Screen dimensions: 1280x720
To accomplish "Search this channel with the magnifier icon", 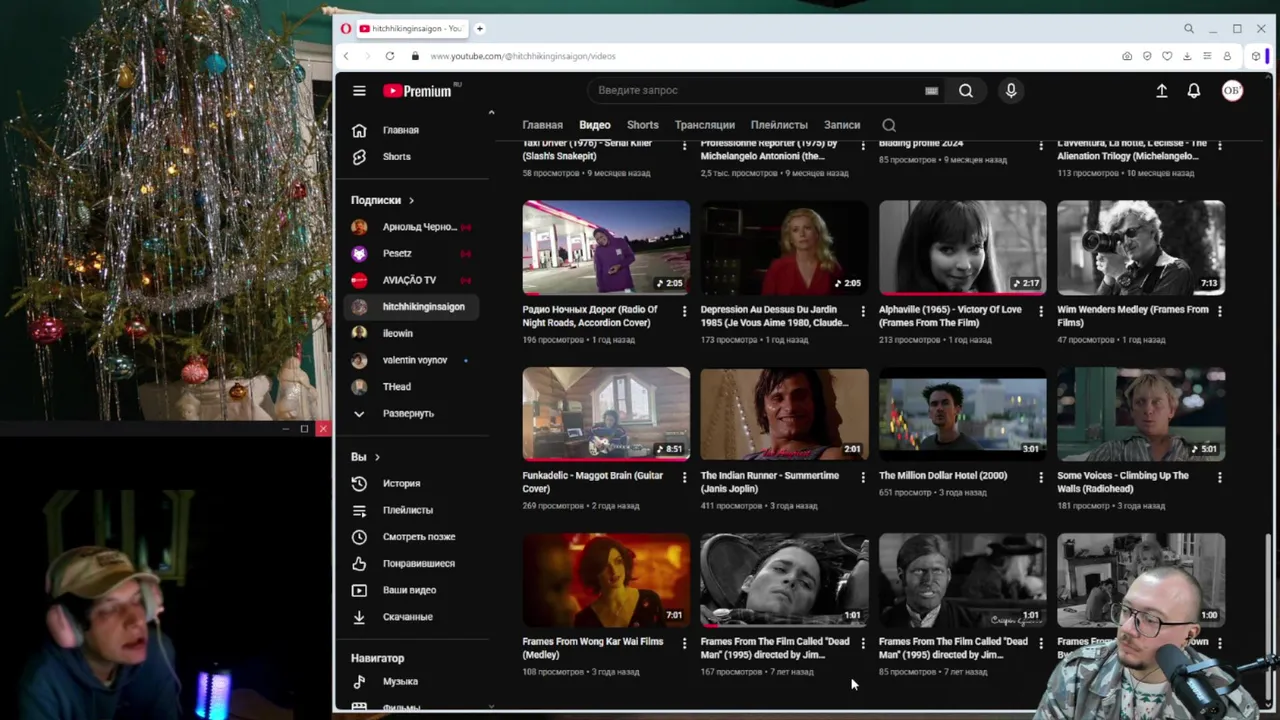I will (889, 125).
